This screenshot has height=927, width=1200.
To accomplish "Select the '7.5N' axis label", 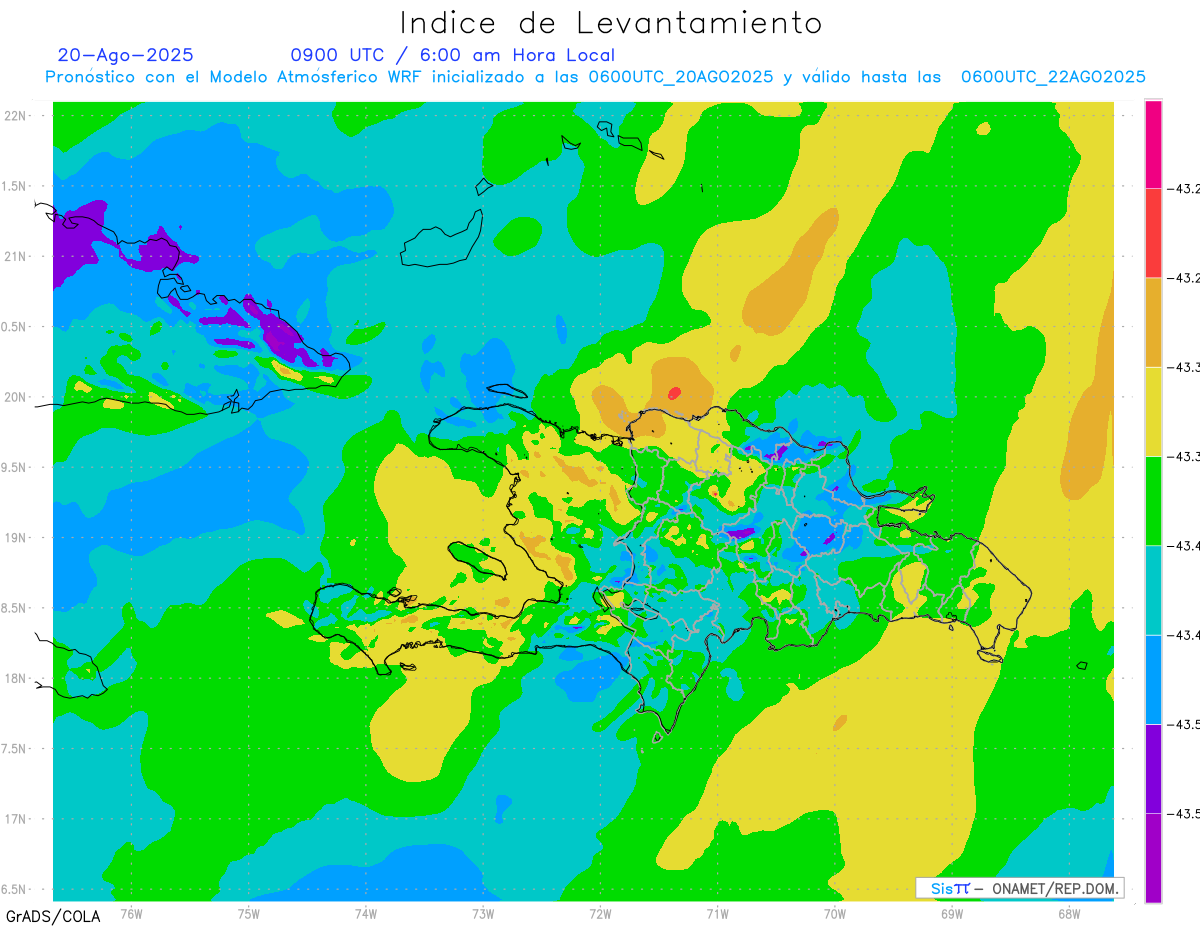I will tap(14, 749).
